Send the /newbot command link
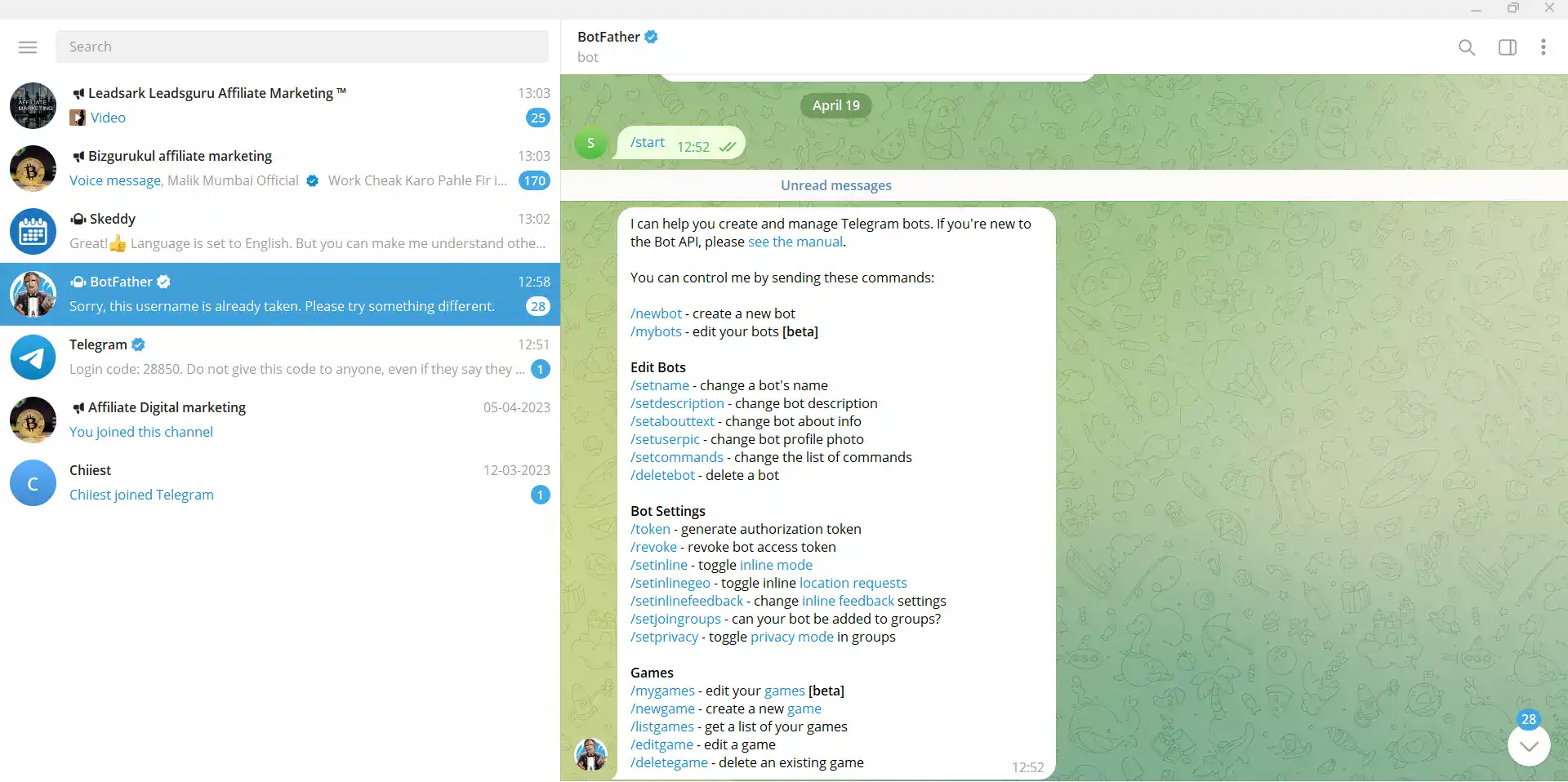 pyautogui.click(x=656, y=313)
